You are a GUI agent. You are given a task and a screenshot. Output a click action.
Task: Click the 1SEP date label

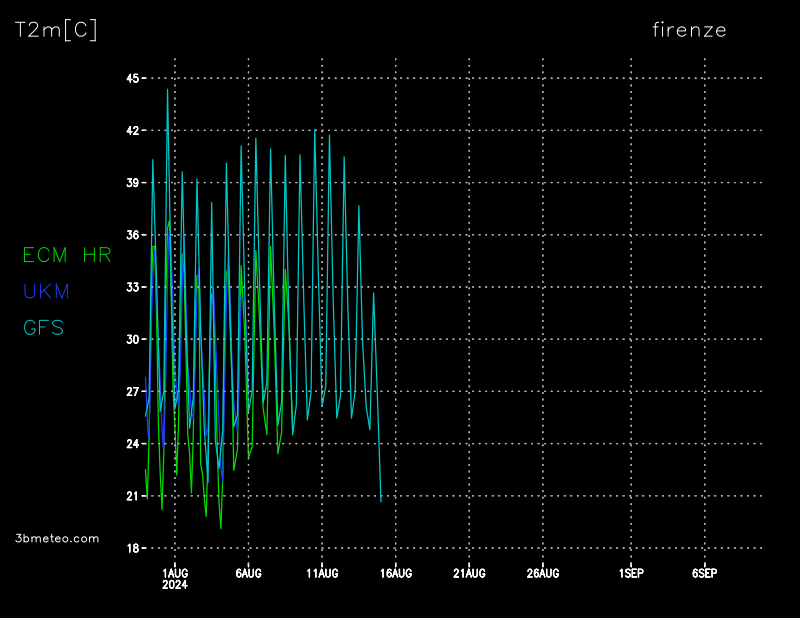(x=631, y=573)
